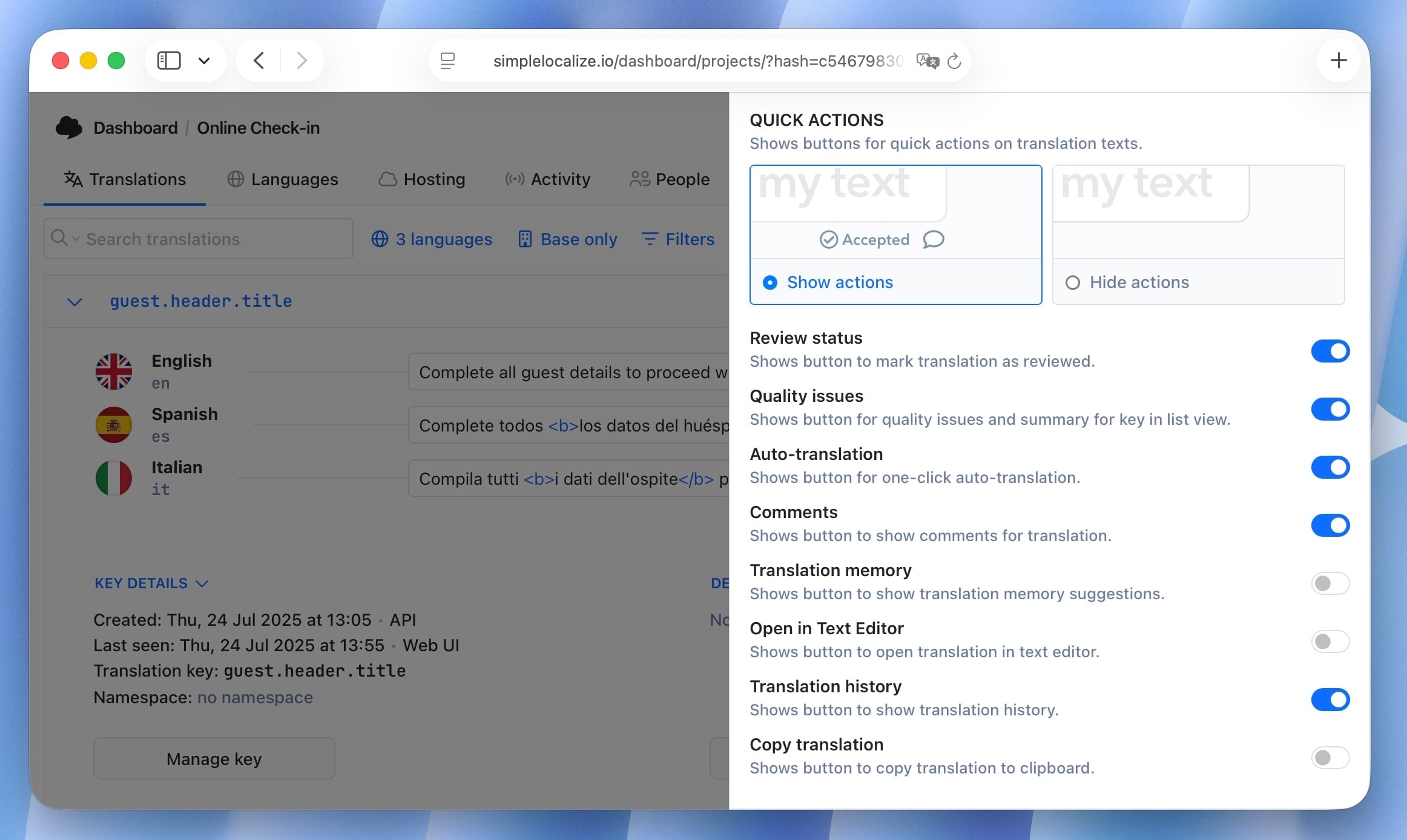Turn off the Review status toggle
The height and width of the screenshot is (840, 1407).
click(x=1330, y=350)
